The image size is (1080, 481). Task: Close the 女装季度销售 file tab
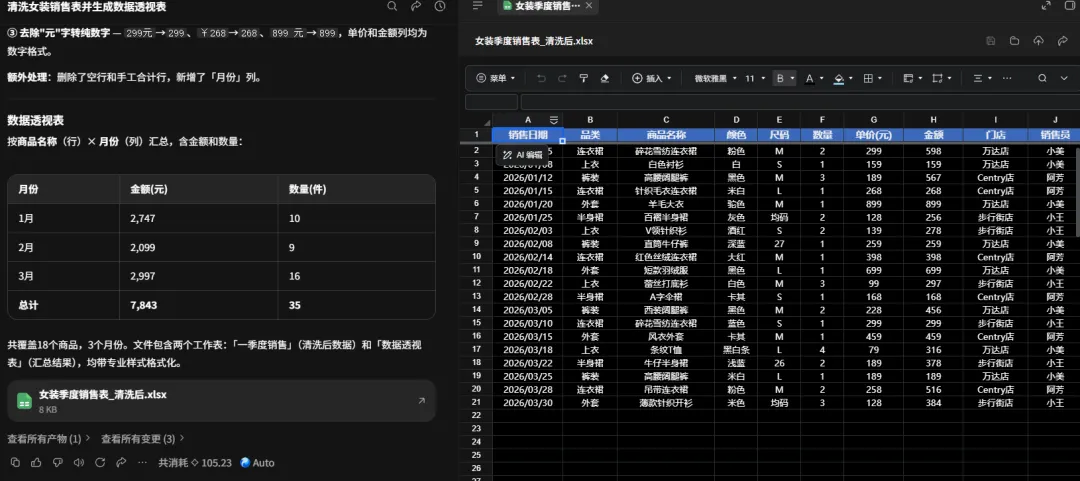589,6
